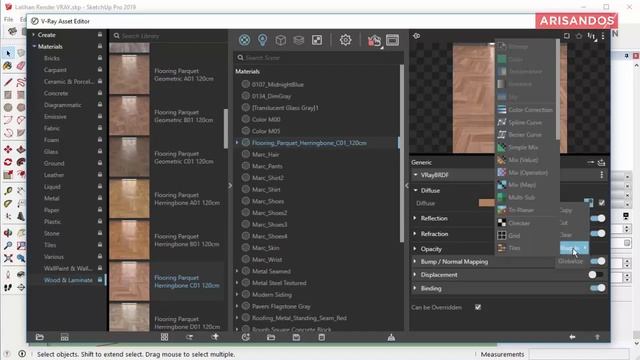Click the Flooring Parquet Herringbone A01 thumbnail
640x360 pixels.
(129, 199)
